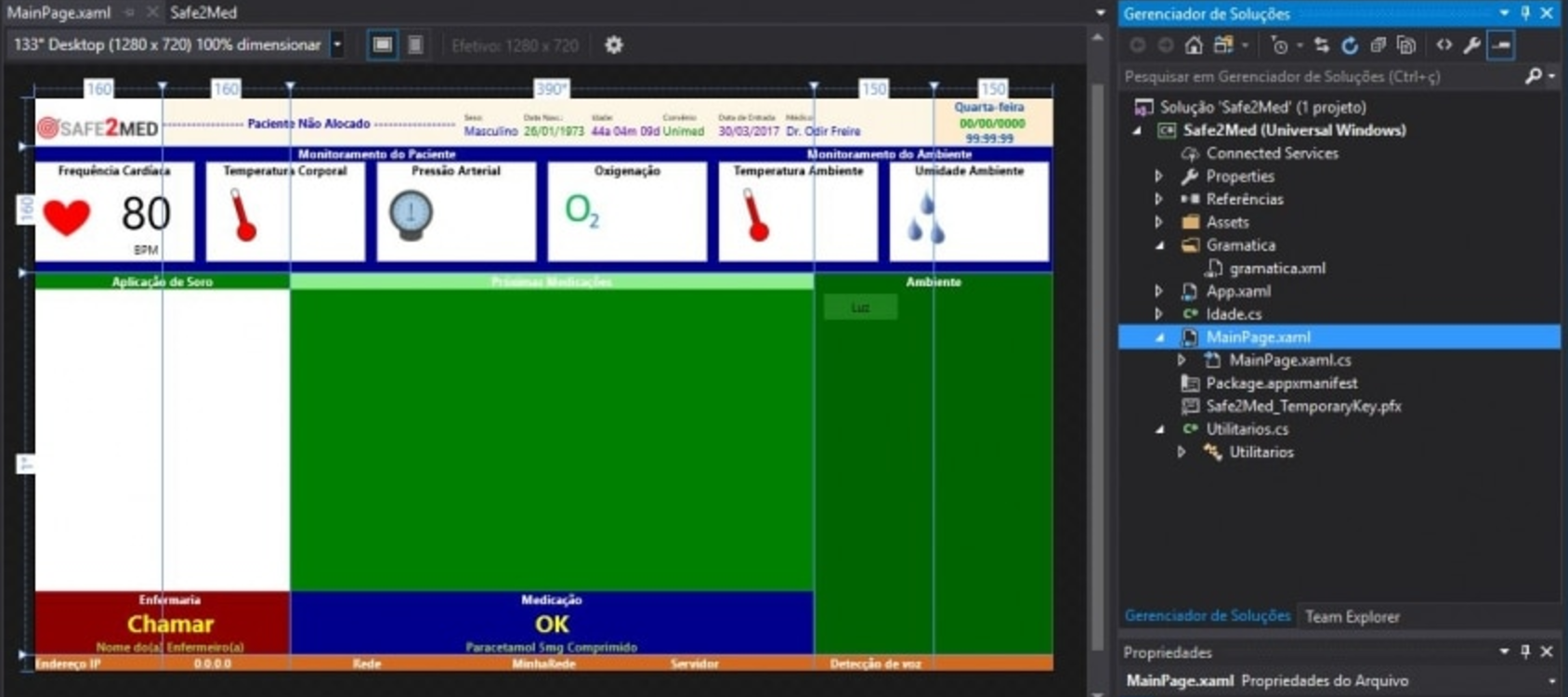The width and height of the screenshot is (1568, 697).
Task: Select the Safe2Med document tab
Action: click(203, 12)
